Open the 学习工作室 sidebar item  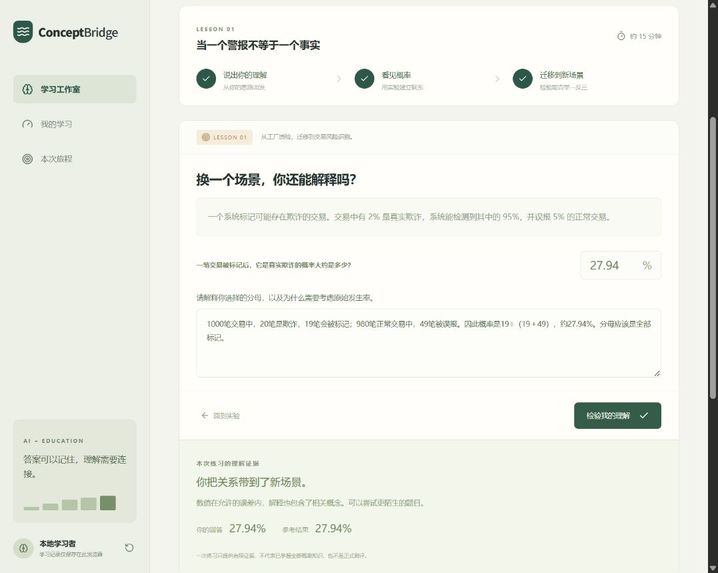pyautogui.click(x=75, y=89)
